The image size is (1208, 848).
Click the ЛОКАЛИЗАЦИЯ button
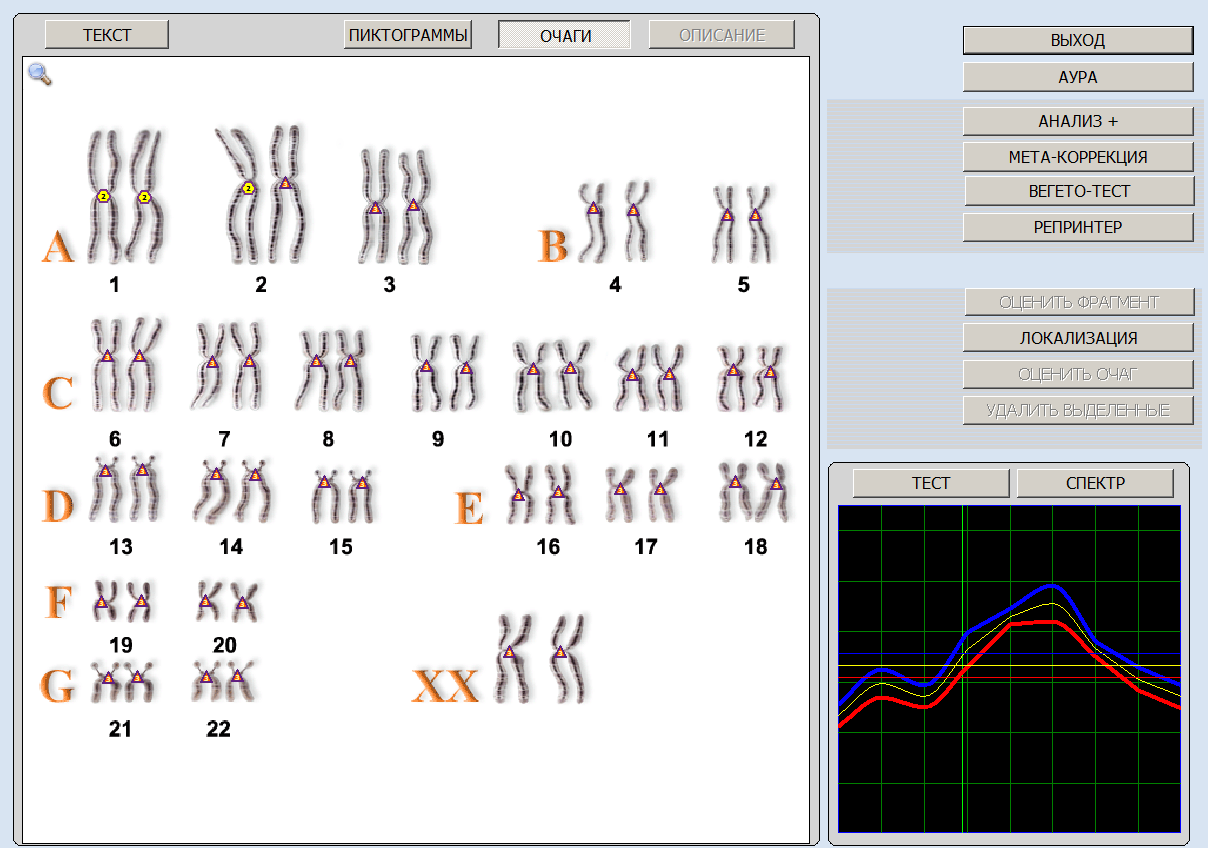[1078, 338]
